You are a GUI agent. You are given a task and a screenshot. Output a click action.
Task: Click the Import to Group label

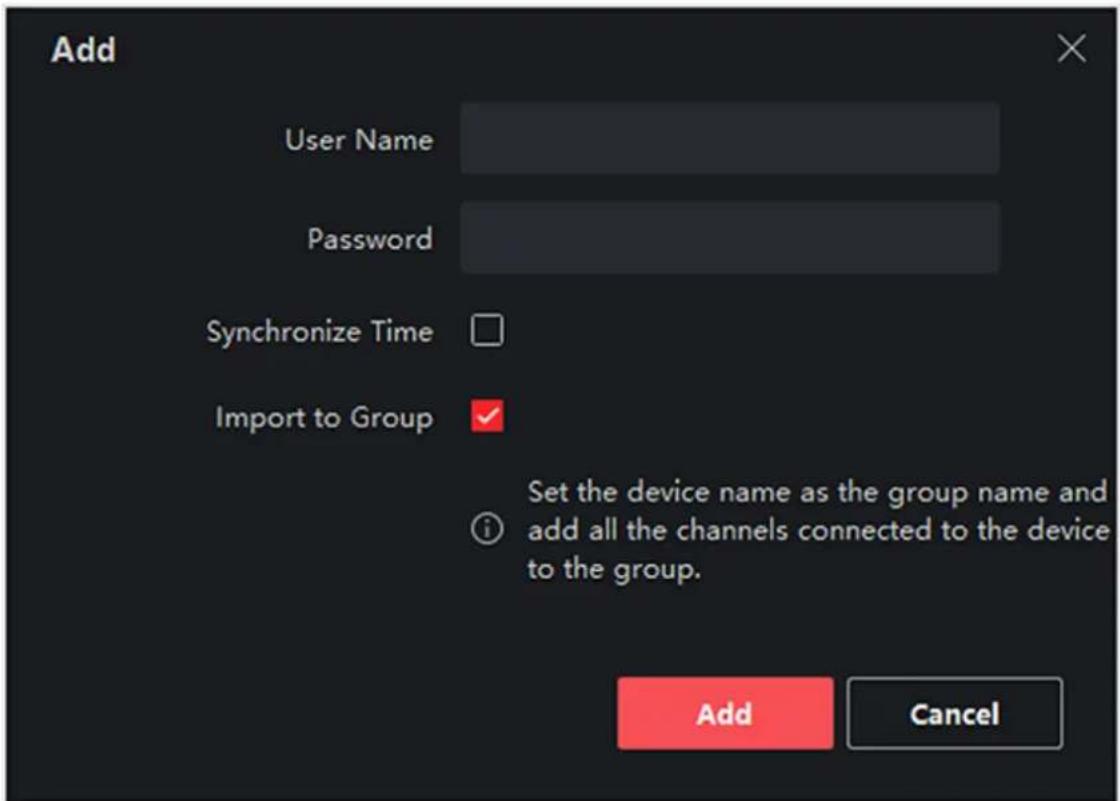tap(324, 417)
